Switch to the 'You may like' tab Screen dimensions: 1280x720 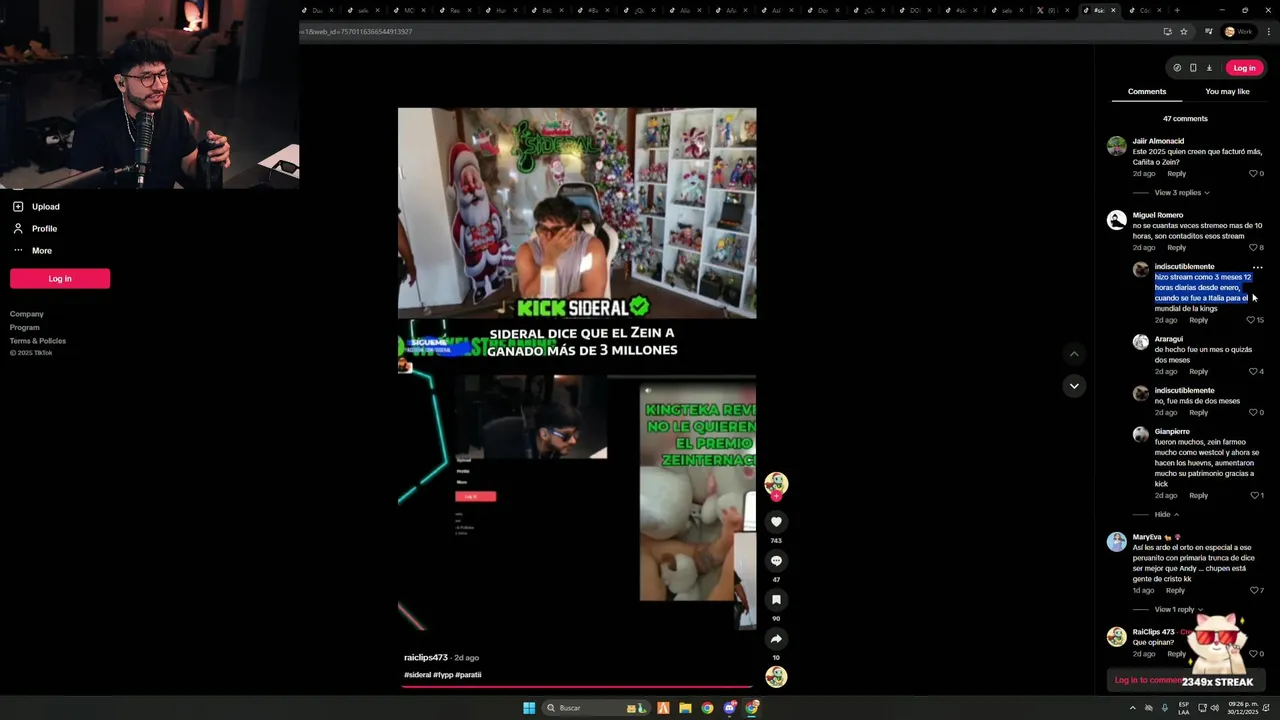[x=1227, y=91]
